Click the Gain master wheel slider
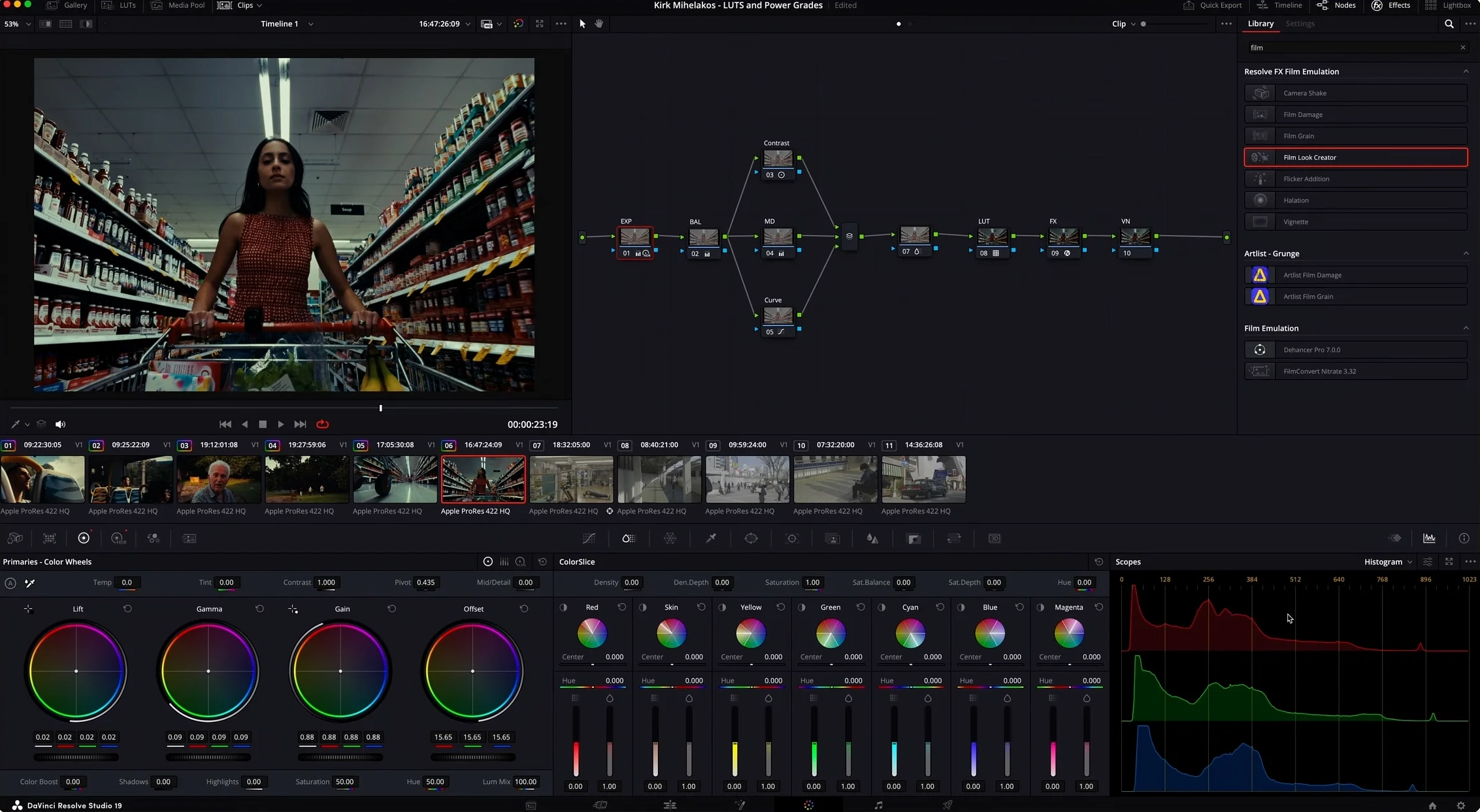This screenshot has width=1480, height=812. [340, 757]
